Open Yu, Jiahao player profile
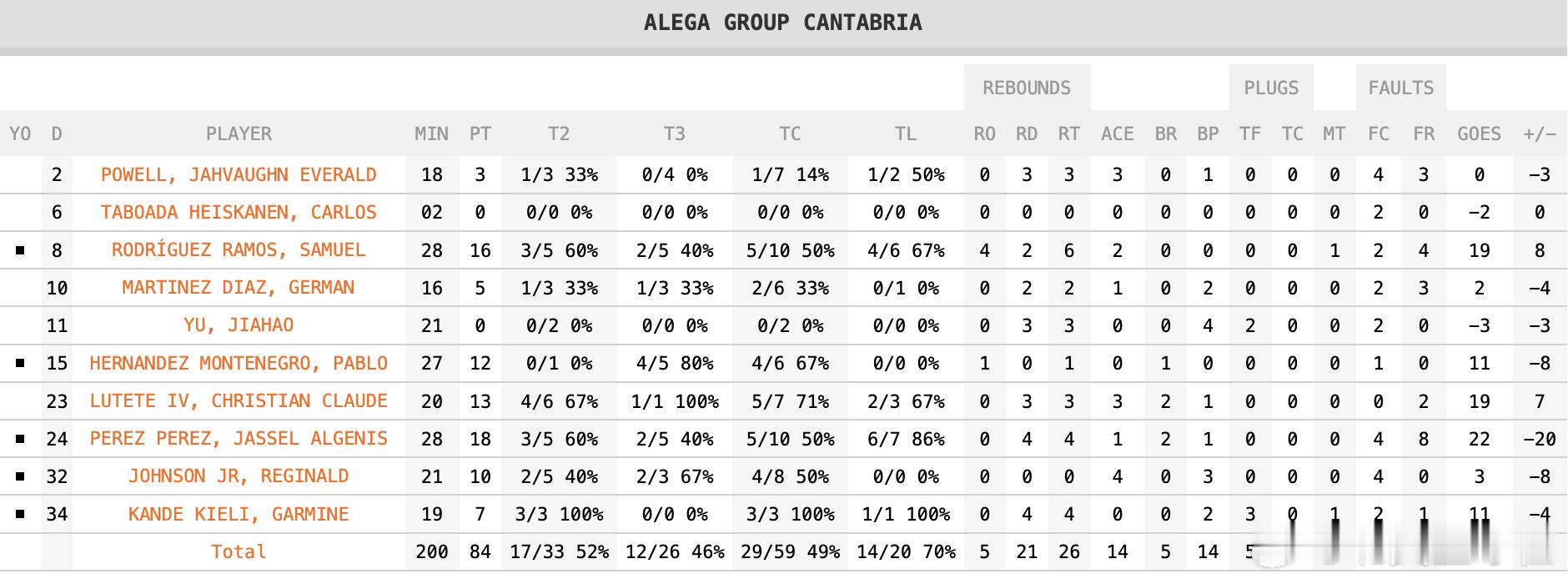 click(239, 325)
